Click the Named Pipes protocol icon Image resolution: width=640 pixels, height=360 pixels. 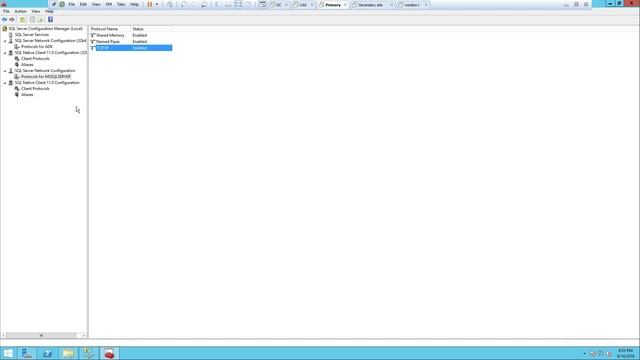click(93, 42)
